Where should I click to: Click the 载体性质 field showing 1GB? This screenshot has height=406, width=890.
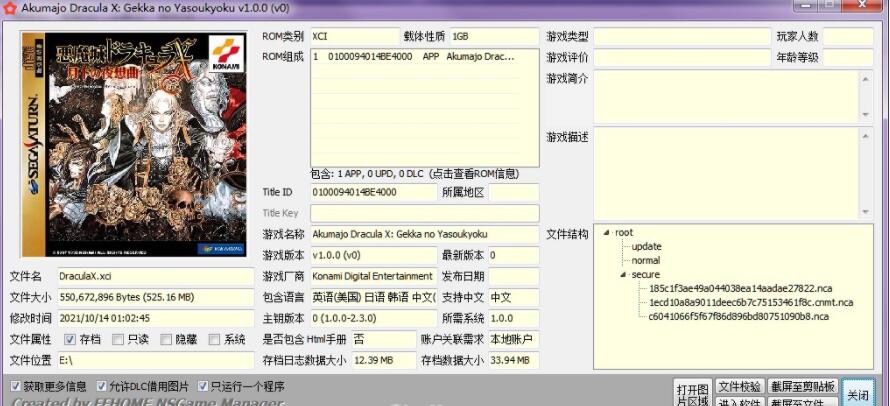[x=494, y=36]
